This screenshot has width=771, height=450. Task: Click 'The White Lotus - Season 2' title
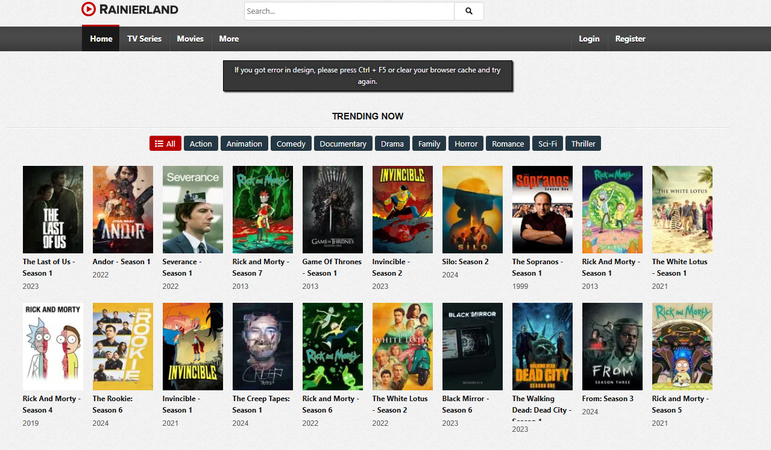[x=400, y=404]
